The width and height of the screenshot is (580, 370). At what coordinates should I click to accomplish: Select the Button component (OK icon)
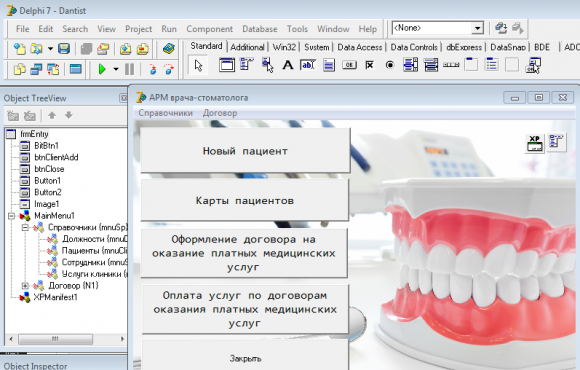pyautogui.click(x=349, y=65)
